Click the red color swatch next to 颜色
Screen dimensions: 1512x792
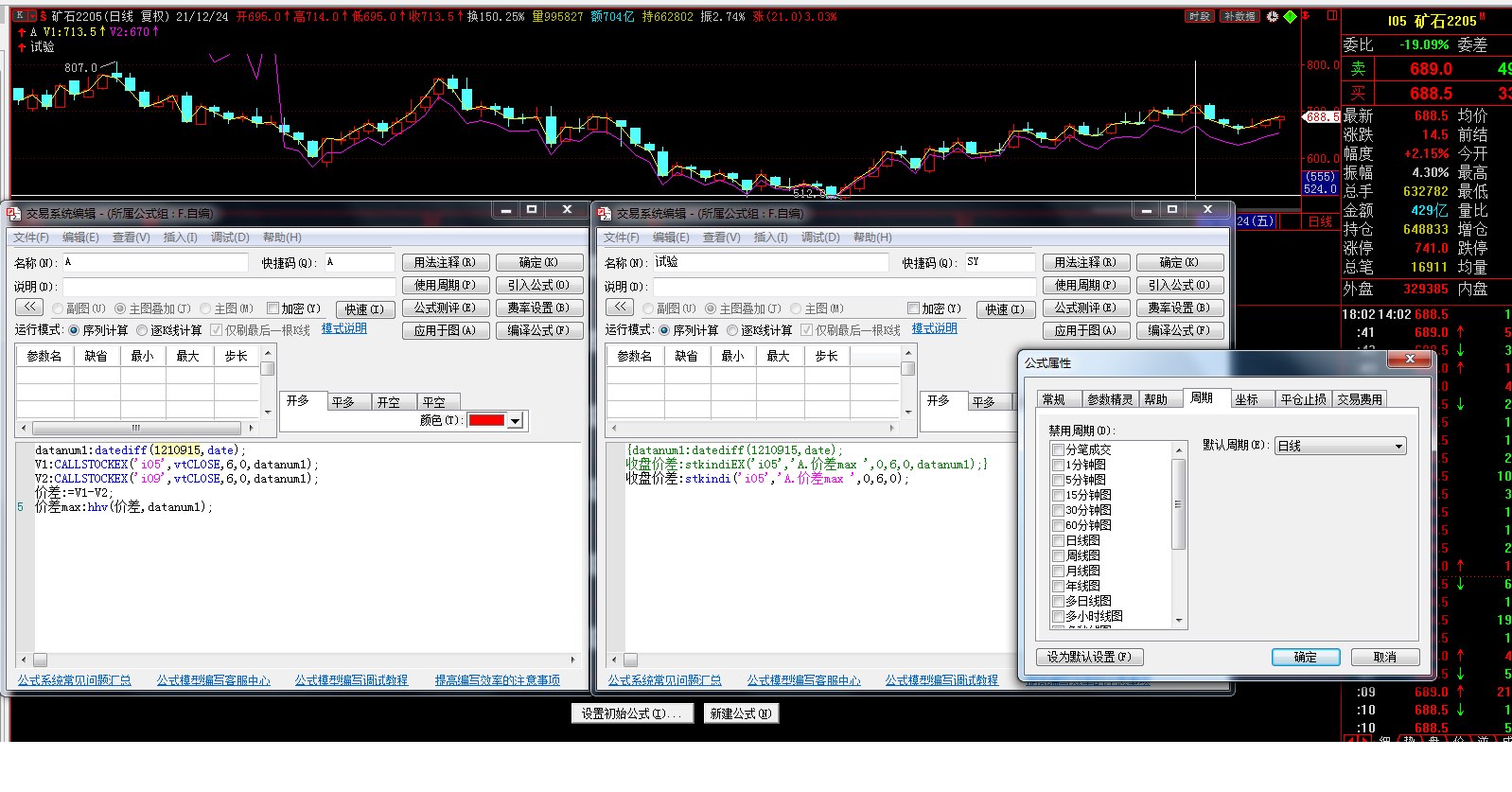(x=486, y=421)
